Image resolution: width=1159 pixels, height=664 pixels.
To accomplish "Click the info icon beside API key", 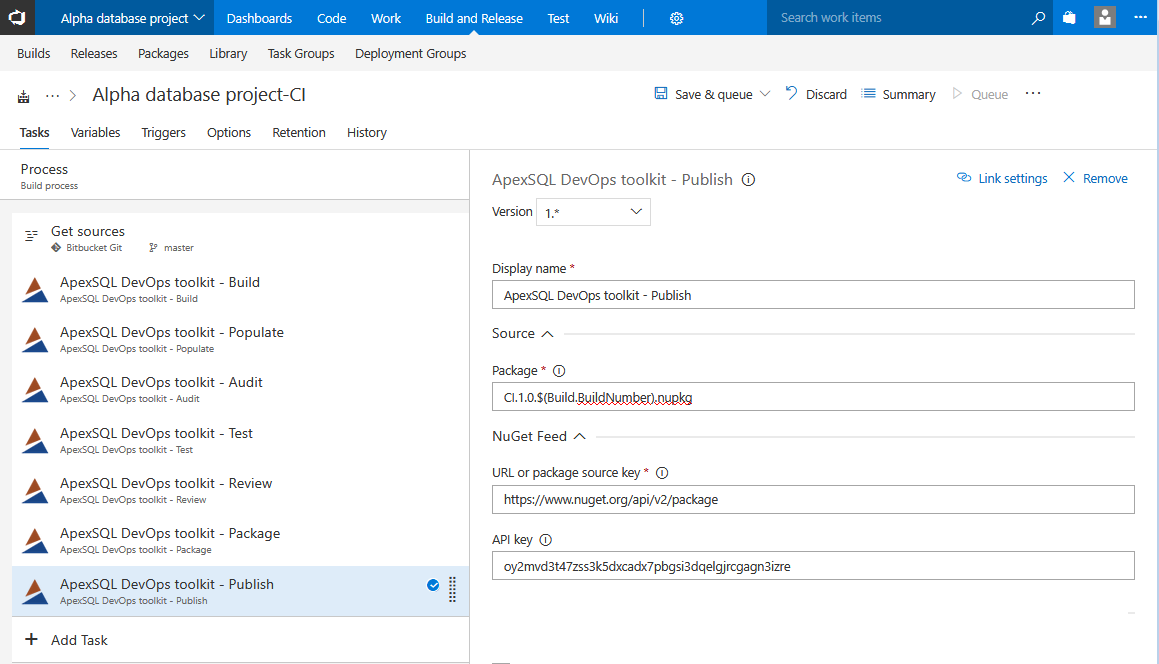I will click(x=545, y=540).
